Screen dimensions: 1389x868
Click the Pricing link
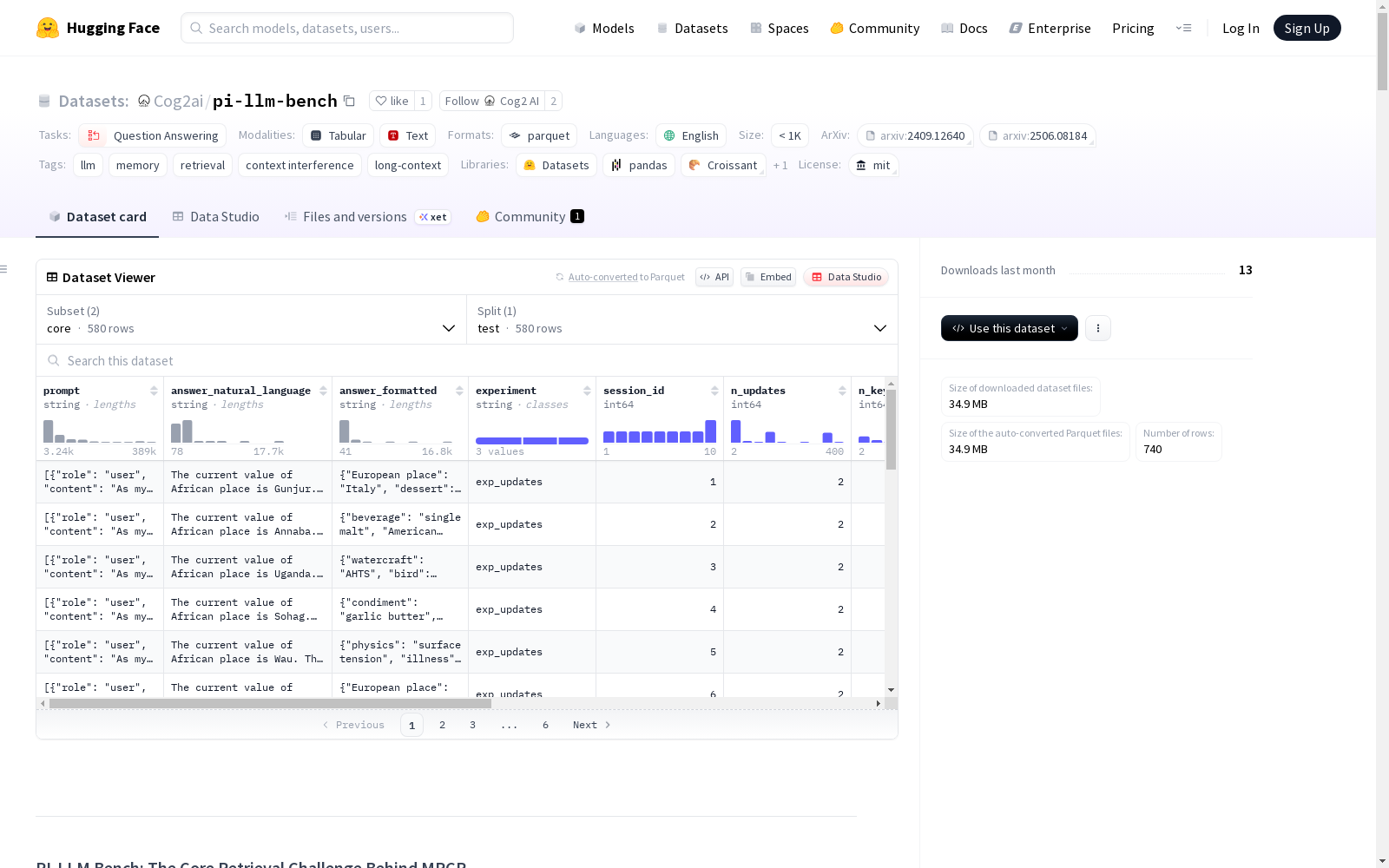[1133, 28]
